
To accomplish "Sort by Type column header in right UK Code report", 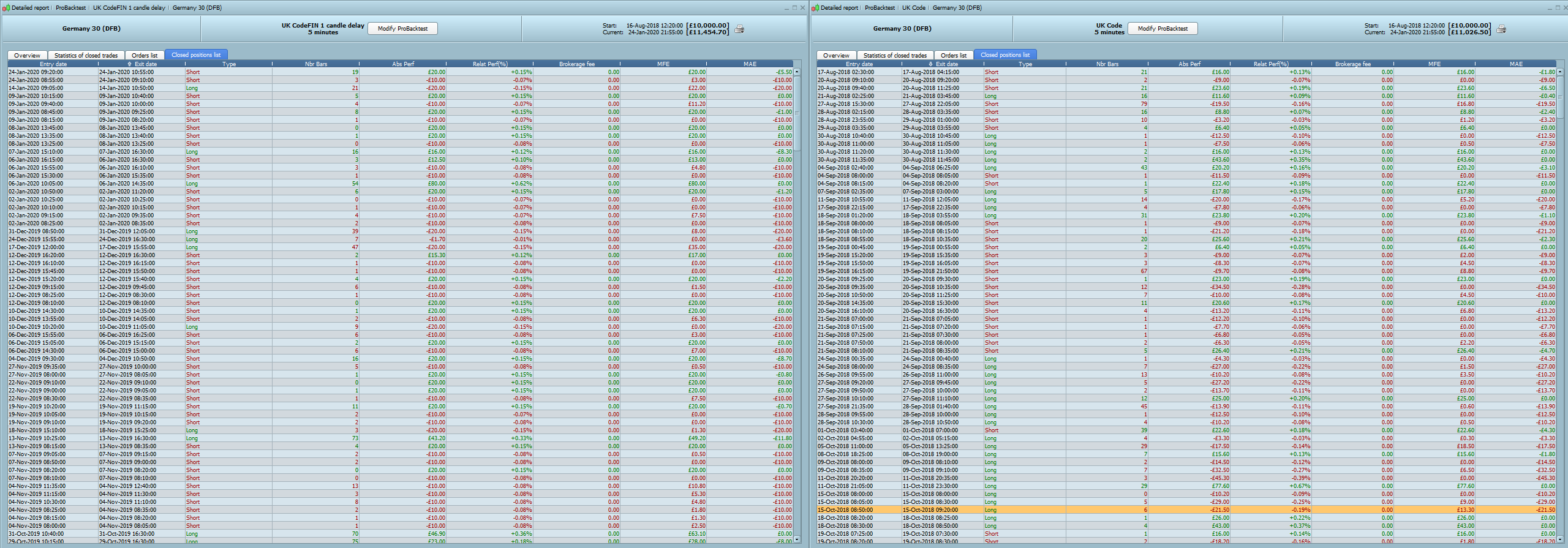I will point(1025,64).
